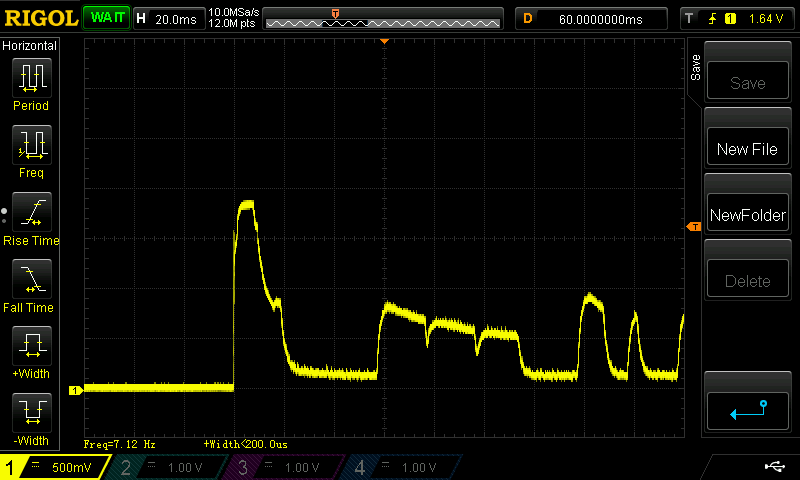This screenshot has width=800, height=480.
Task: Click the Horizontal menu title
Action: [x=30, y=46]
